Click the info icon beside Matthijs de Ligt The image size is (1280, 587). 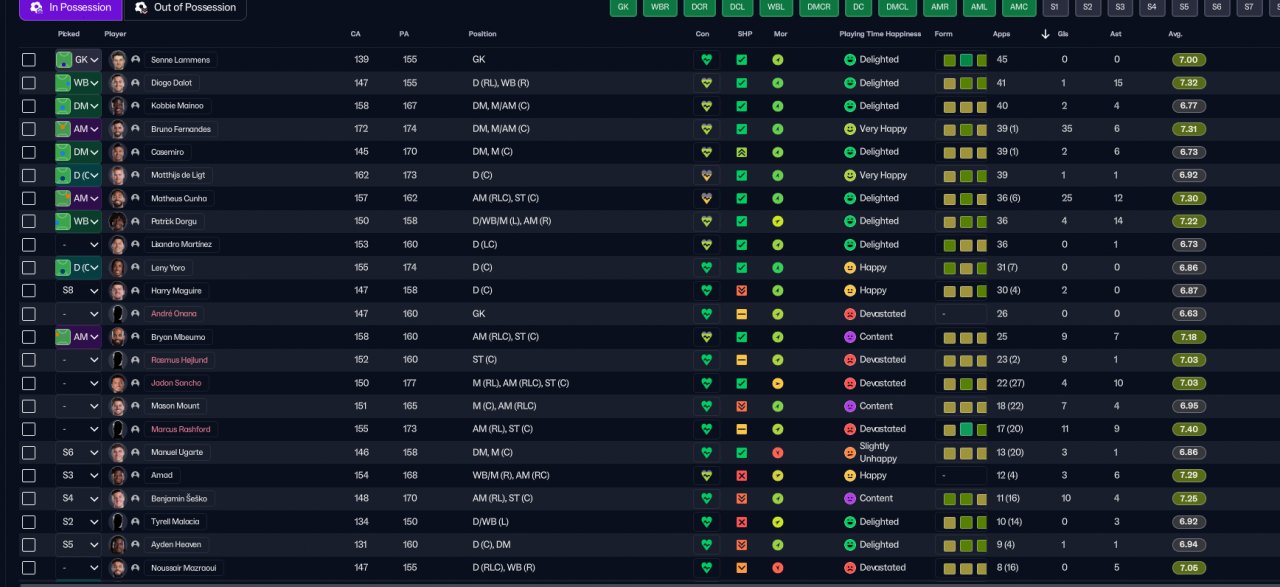point(135,175)
